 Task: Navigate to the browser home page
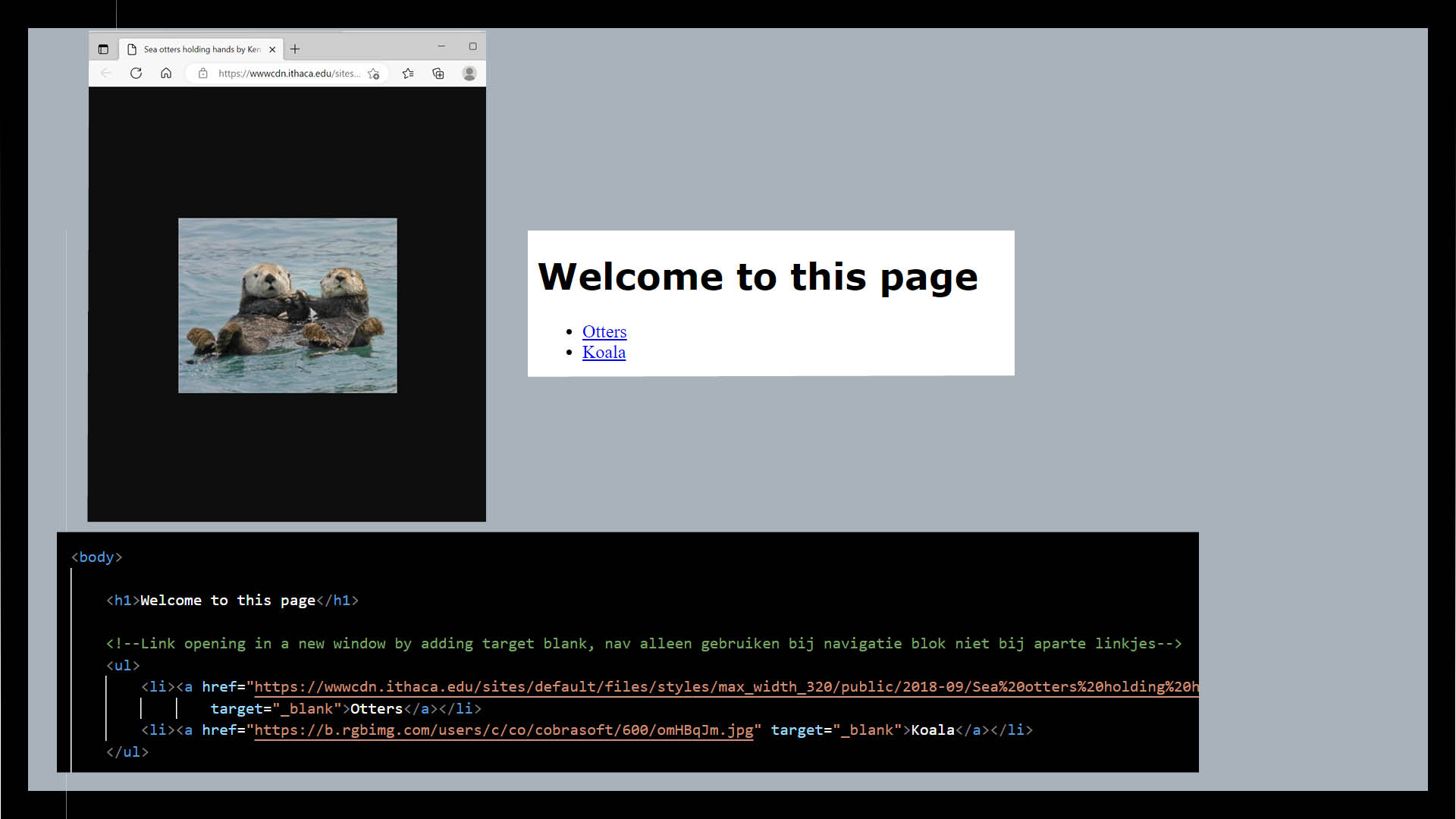click(166, 74)
